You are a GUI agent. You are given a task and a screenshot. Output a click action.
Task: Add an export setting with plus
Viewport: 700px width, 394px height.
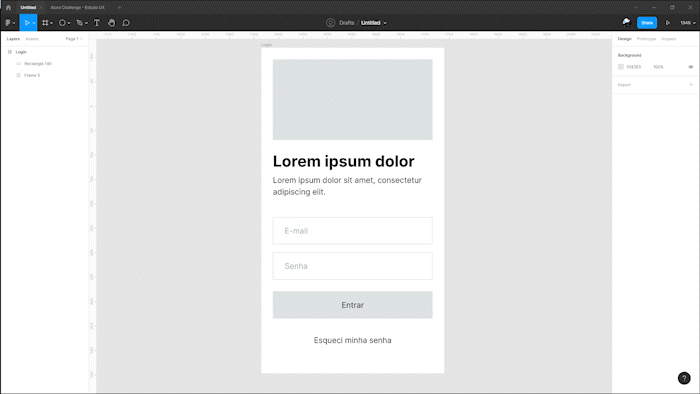(691, 85)
